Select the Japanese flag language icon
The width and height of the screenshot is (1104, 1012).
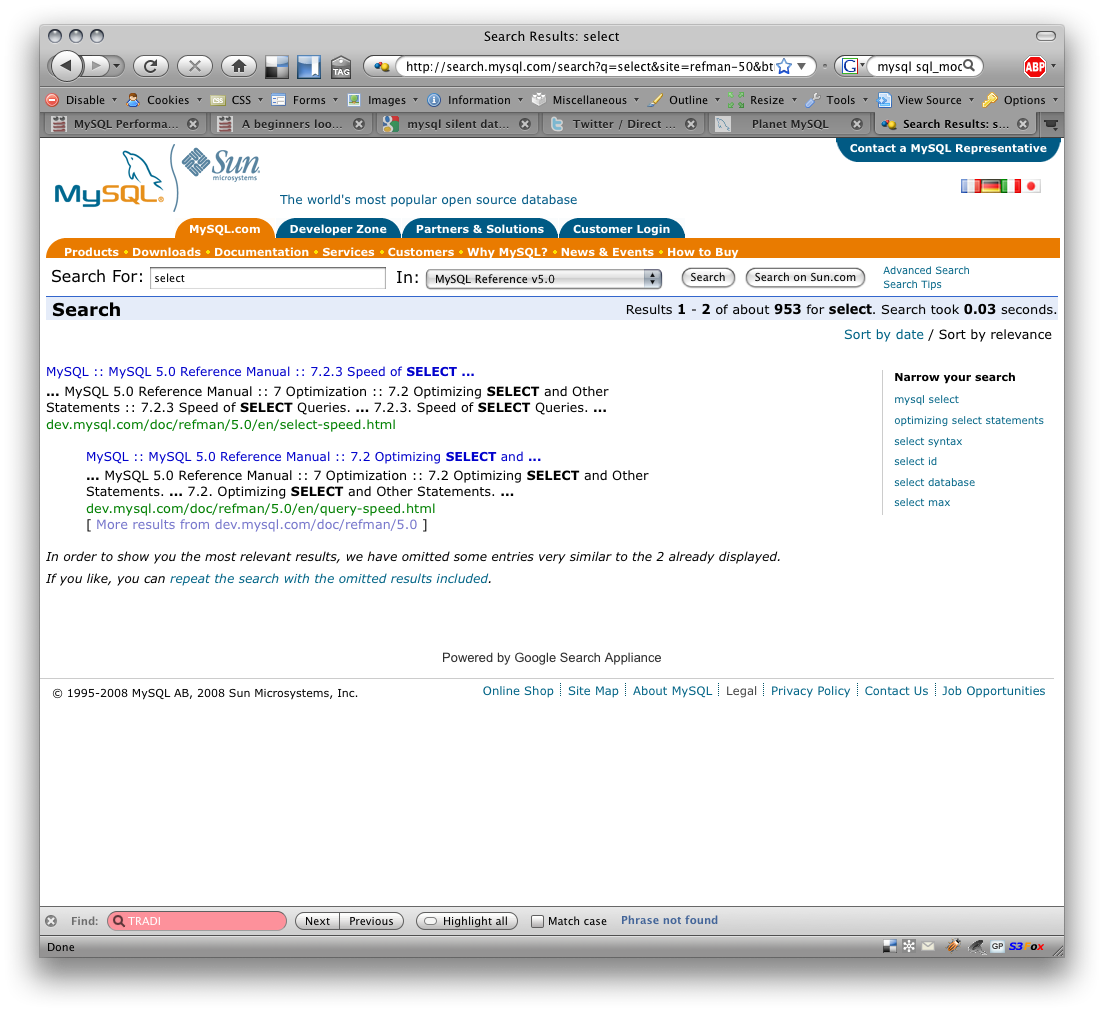click(1032, 186)
